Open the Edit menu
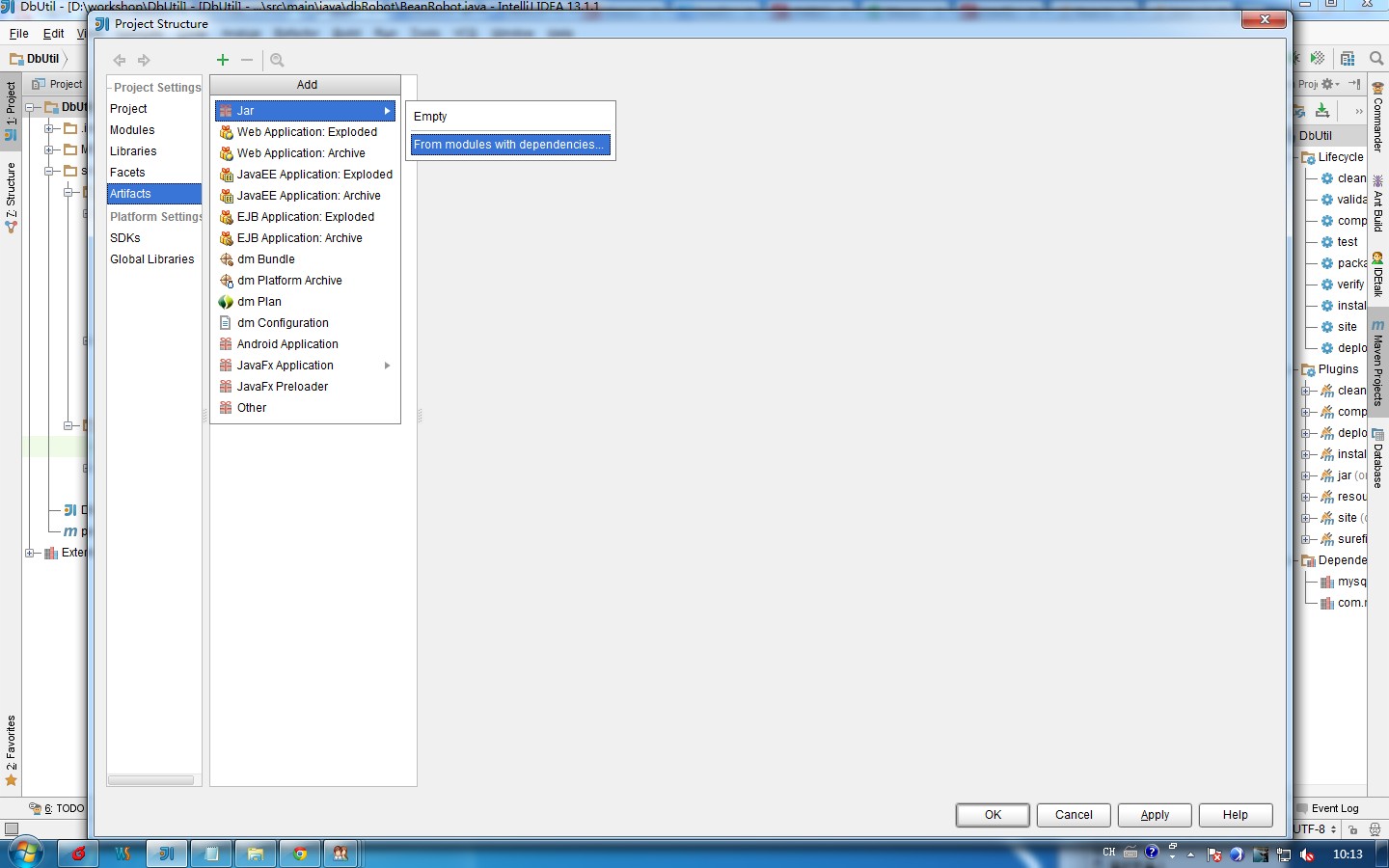Image resolution: width=1389 pixels, height=868 pixels. [54, 34]
